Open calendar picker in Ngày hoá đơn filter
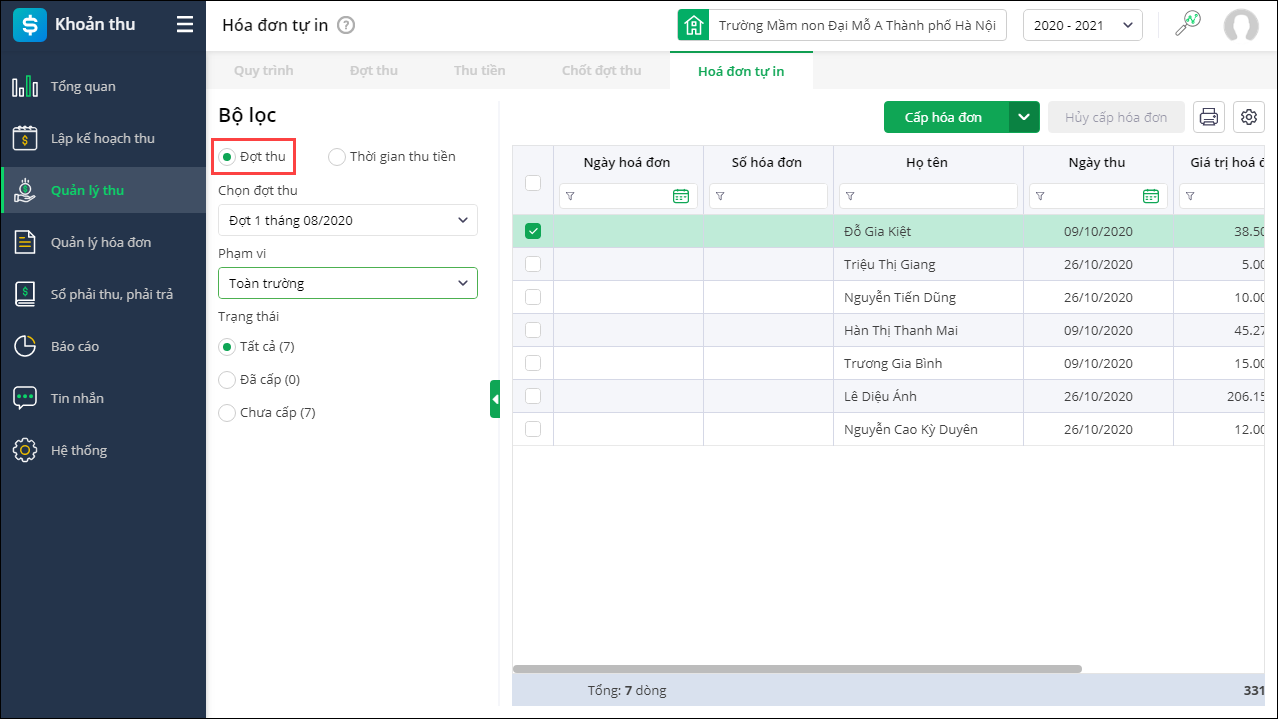The image size is (1278, 719). pyautogui.click(x=681, y=196)
